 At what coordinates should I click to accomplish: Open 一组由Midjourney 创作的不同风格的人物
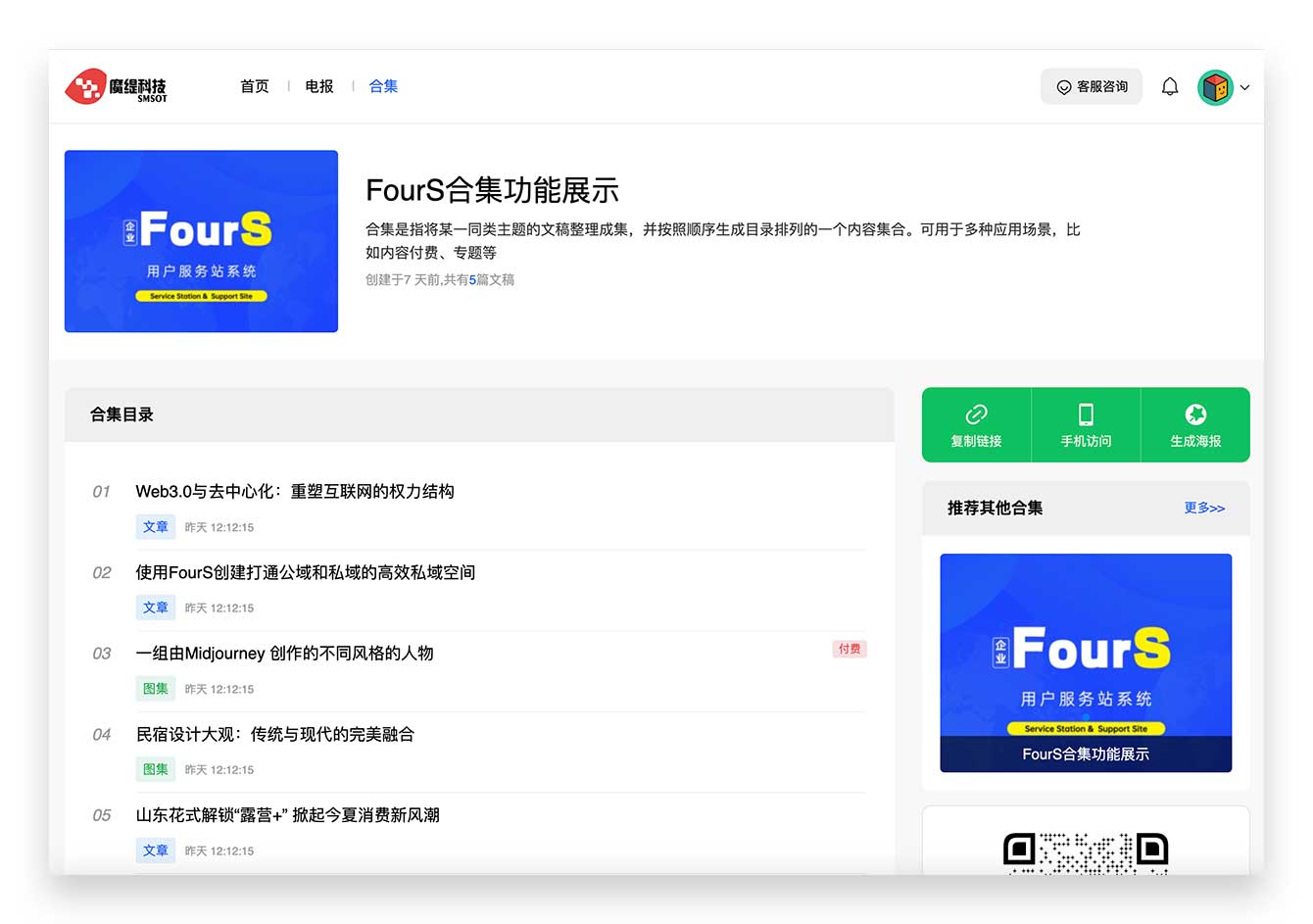coord(284,653)
